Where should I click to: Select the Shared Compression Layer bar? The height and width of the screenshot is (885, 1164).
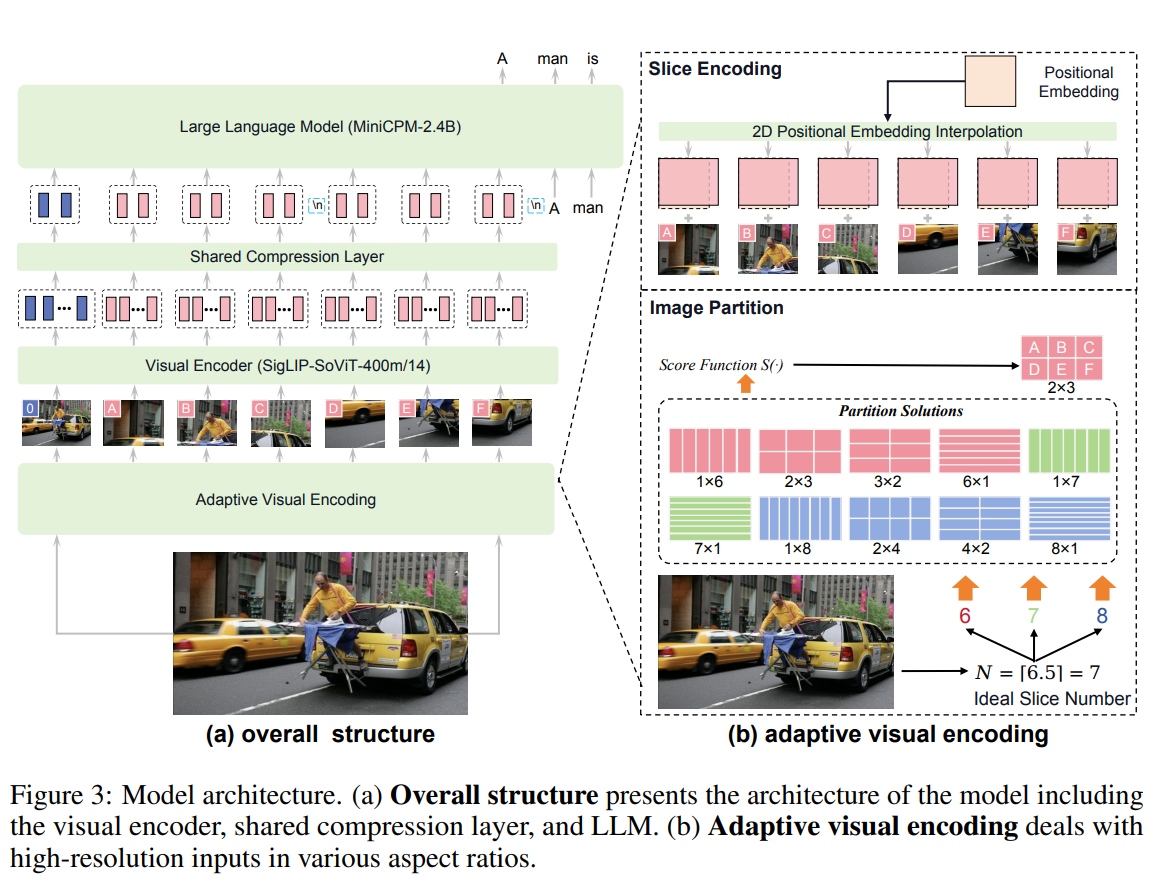(x=287, y=257)
